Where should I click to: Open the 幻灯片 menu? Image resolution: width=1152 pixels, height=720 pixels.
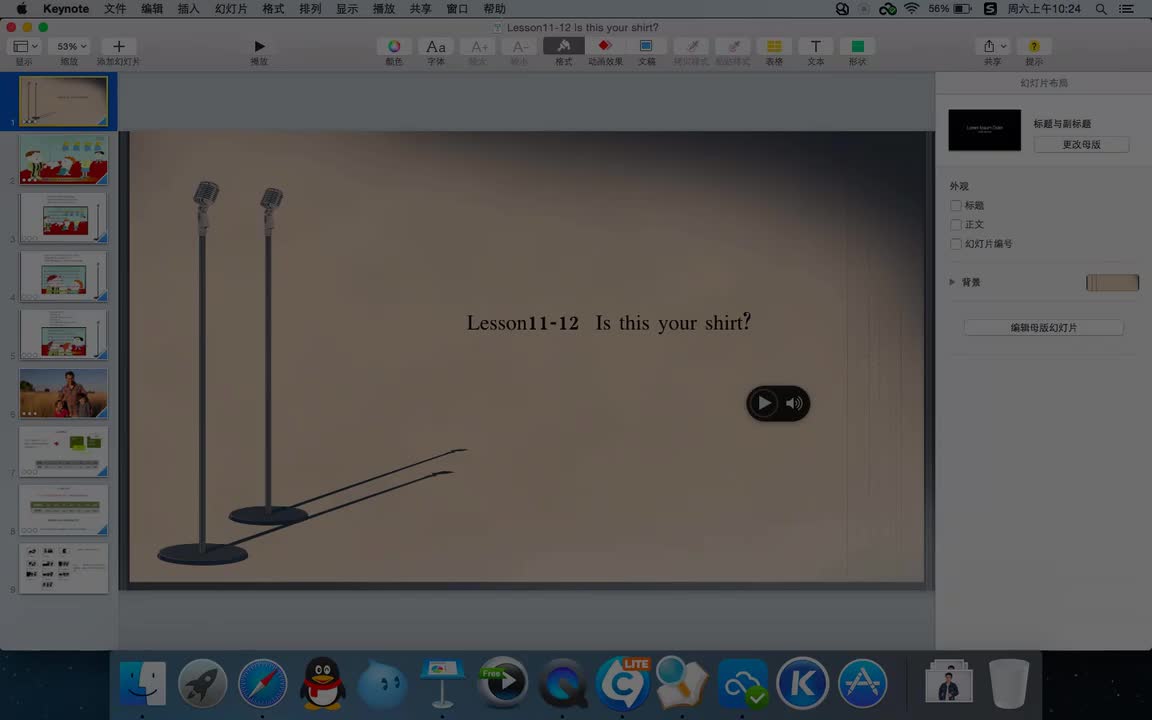click(231, 9)
